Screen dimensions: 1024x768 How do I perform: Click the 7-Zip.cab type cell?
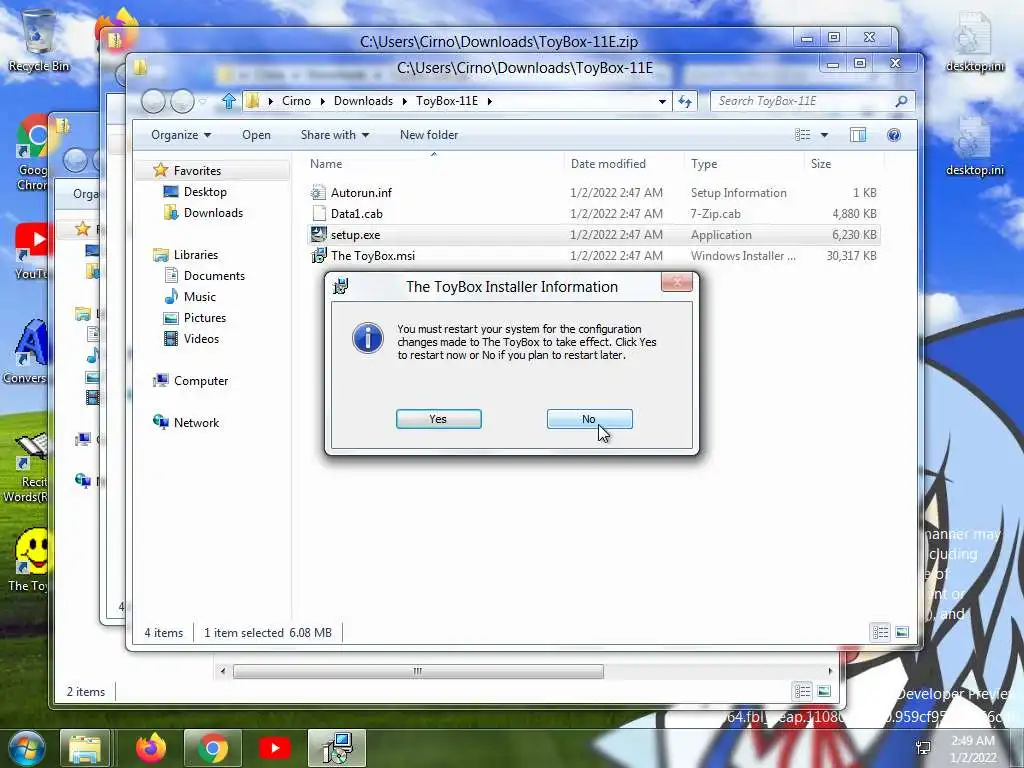click(x=716, y=214)
